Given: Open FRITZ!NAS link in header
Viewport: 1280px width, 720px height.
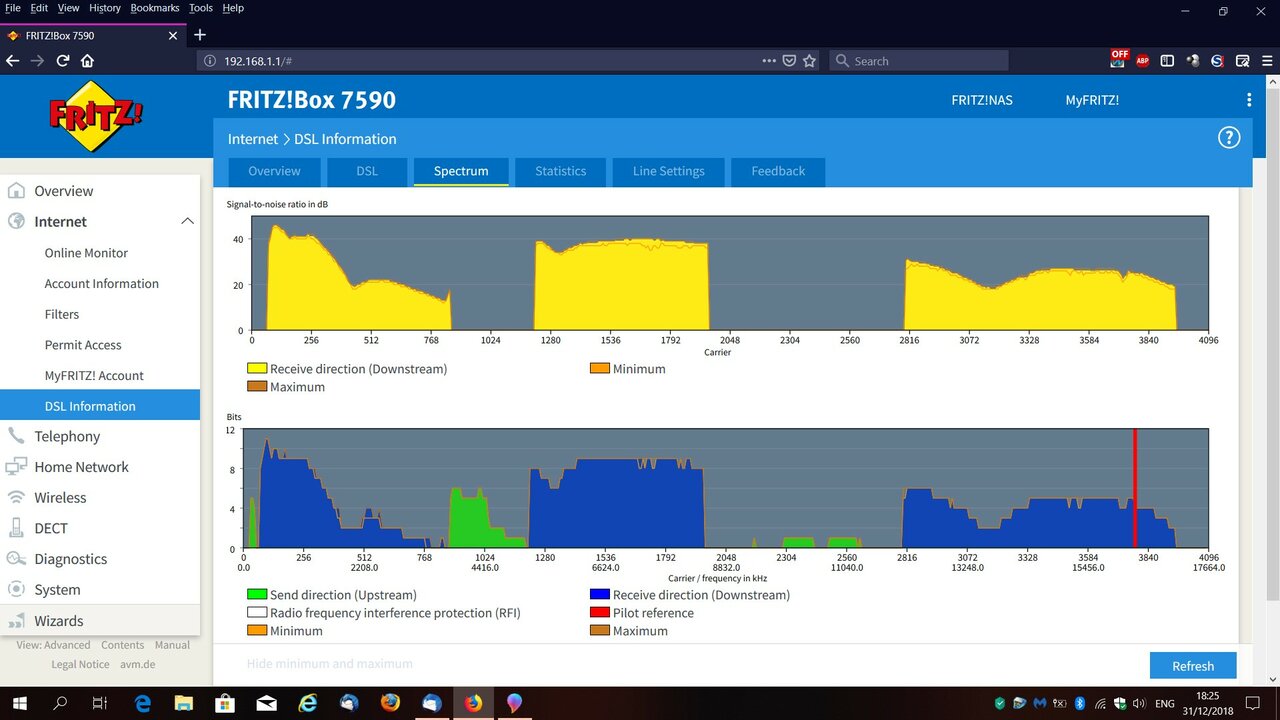Looking at the screenshot, I should 981,100.
